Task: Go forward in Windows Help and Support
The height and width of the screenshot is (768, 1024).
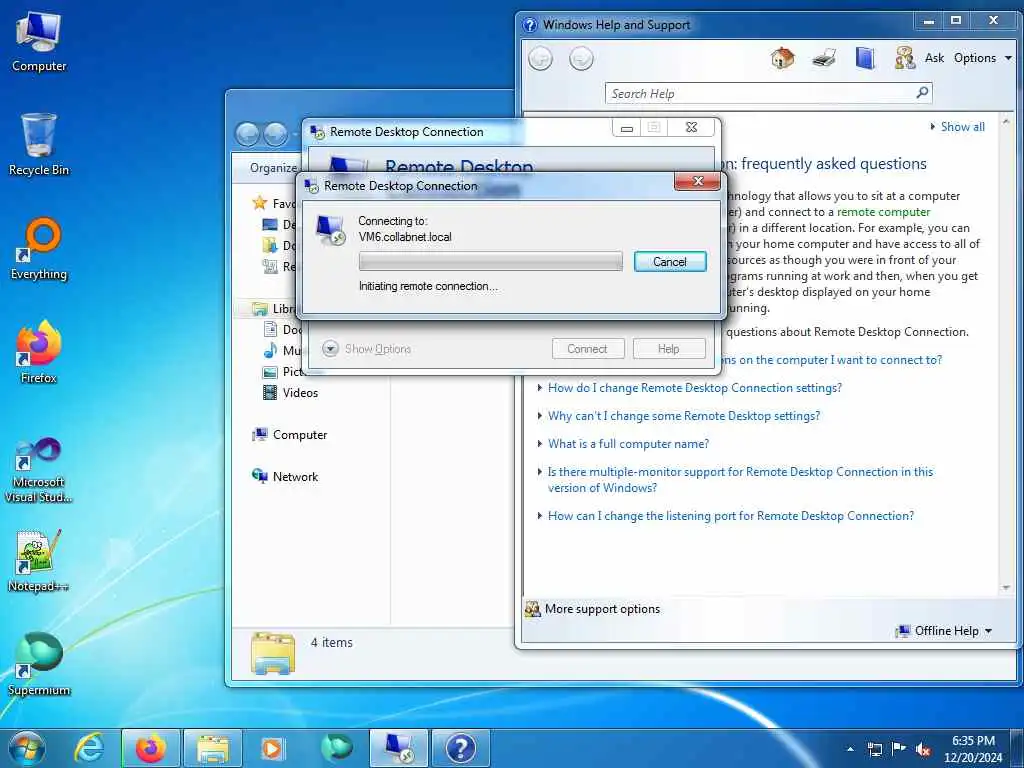Action: pos(581,59)
